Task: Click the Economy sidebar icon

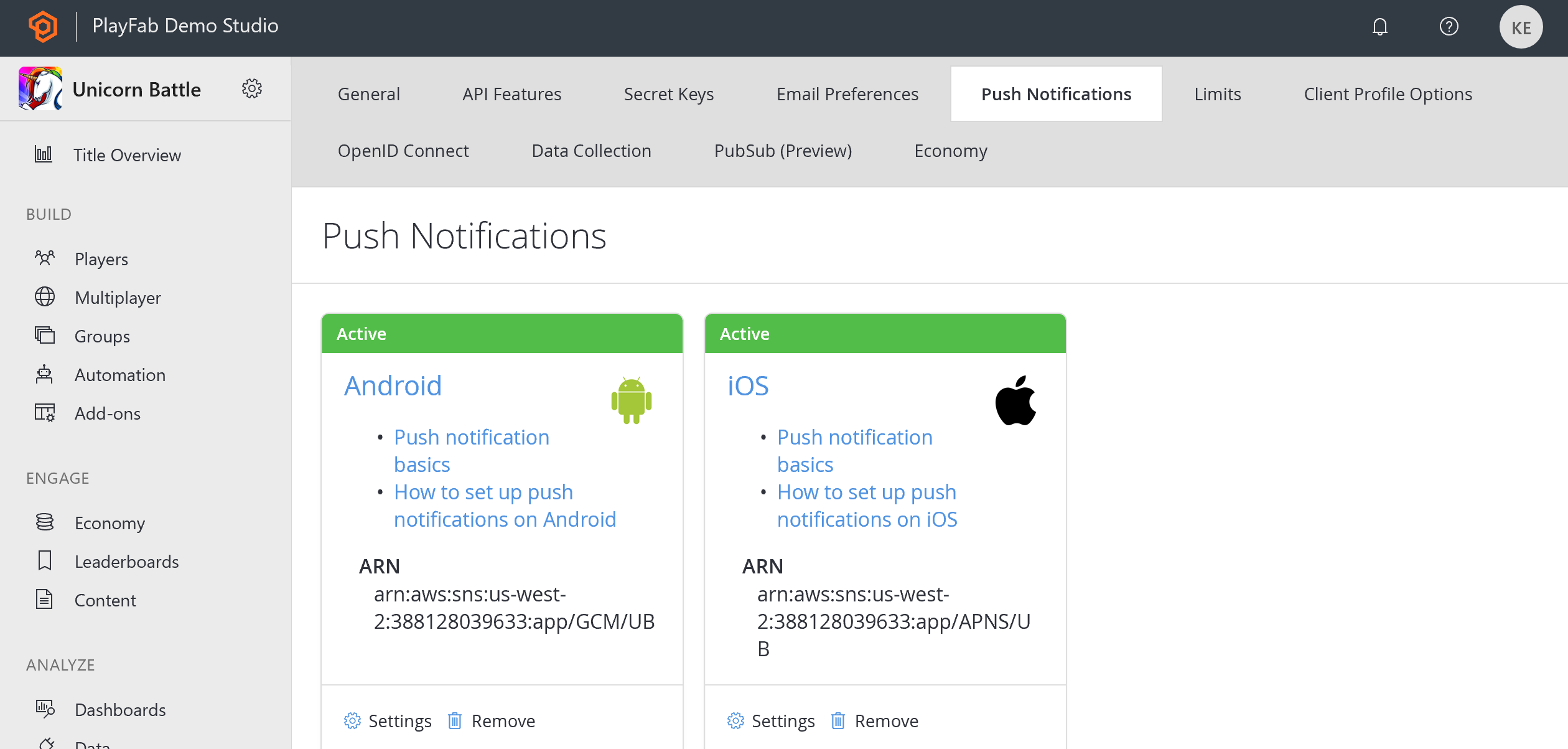Action: click(45, 522)
